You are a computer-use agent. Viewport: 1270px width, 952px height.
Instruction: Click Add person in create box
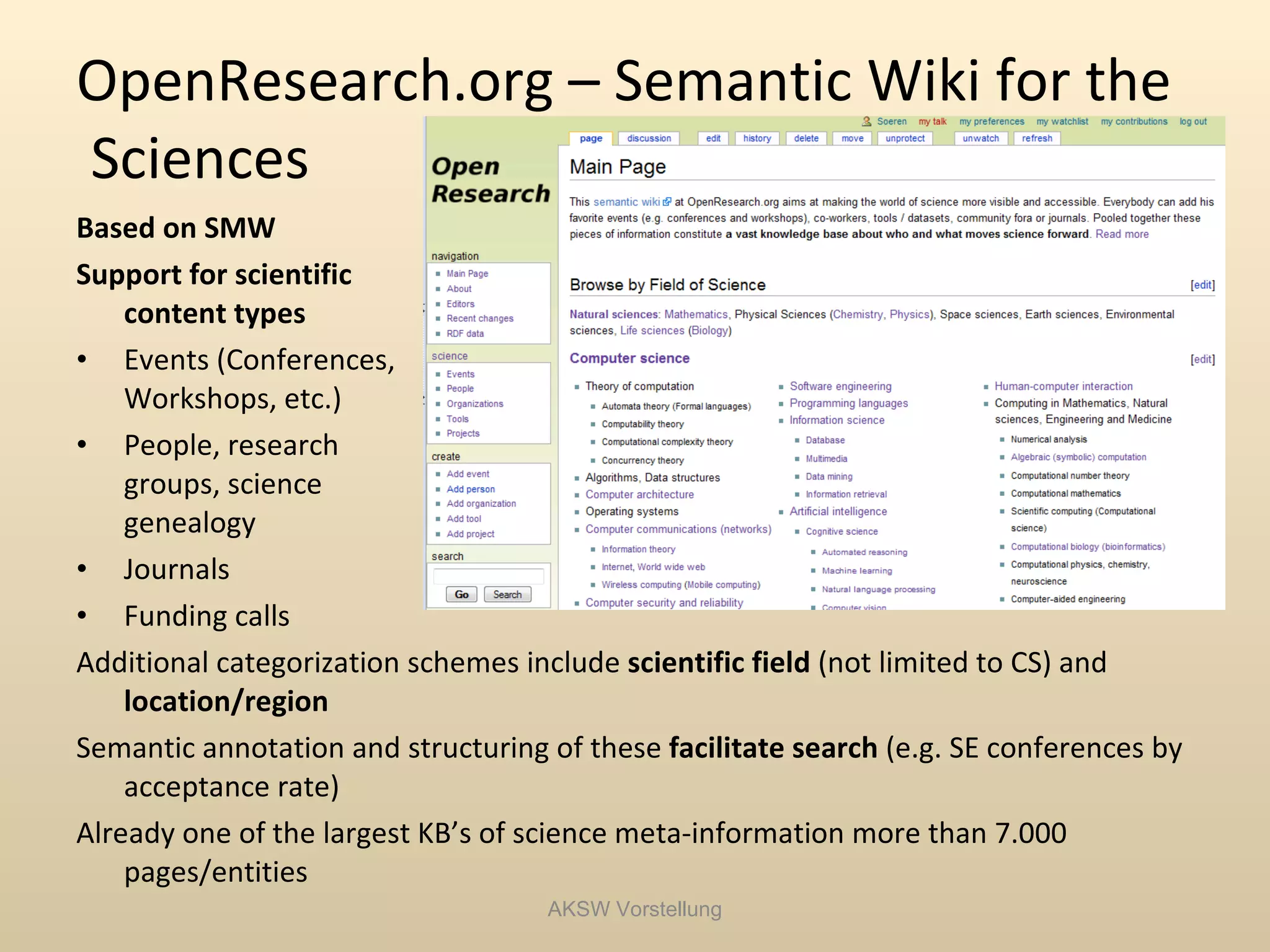471,489
